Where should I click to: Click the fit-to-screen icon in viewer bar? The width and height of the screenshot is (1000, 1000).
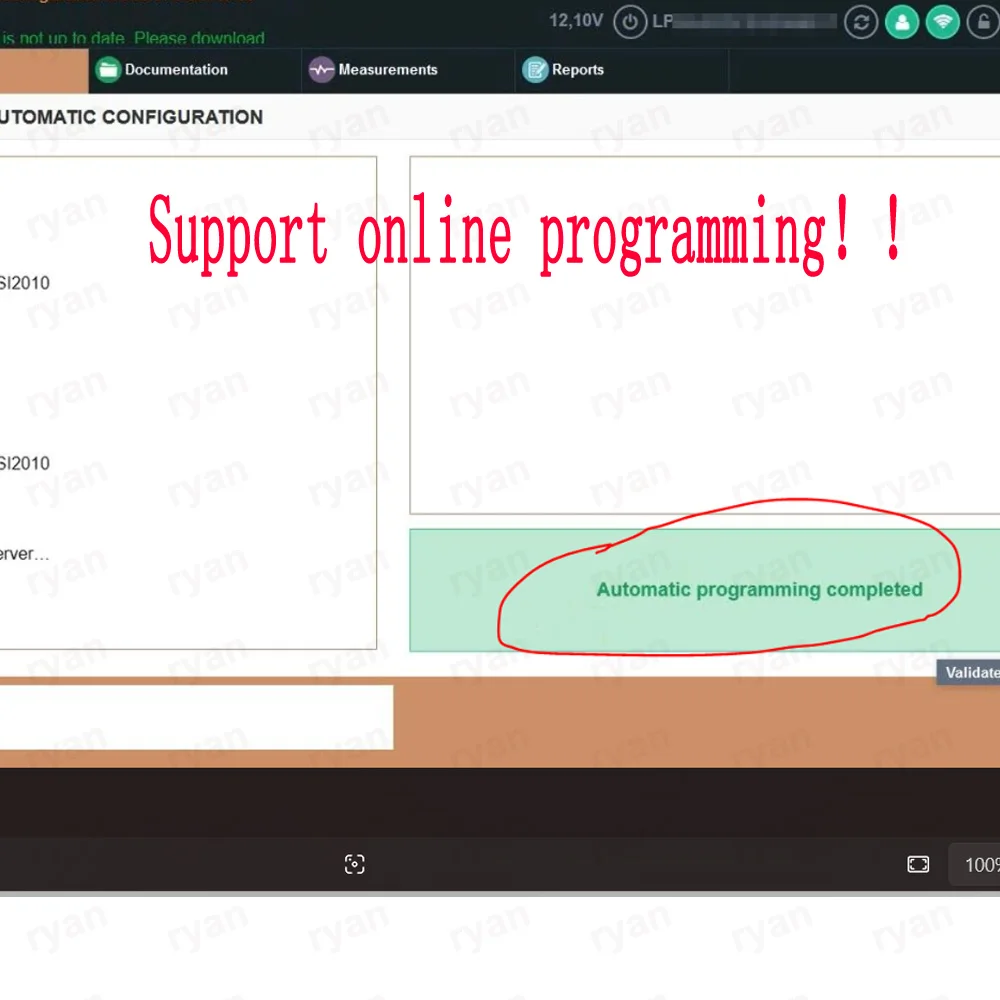[918, 864]
